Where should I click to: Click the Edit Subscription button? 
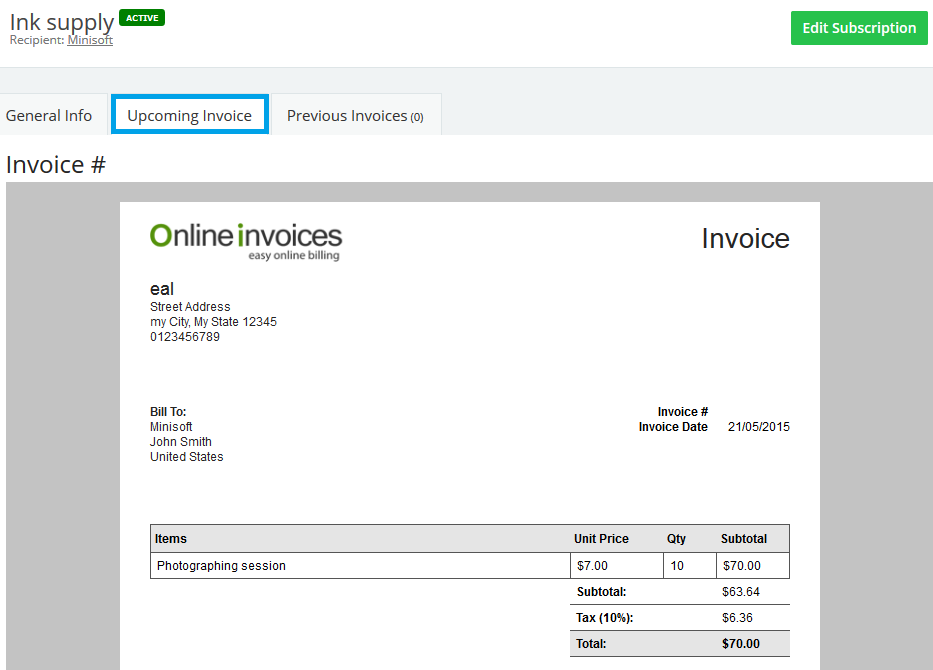[x=859, y=28]
